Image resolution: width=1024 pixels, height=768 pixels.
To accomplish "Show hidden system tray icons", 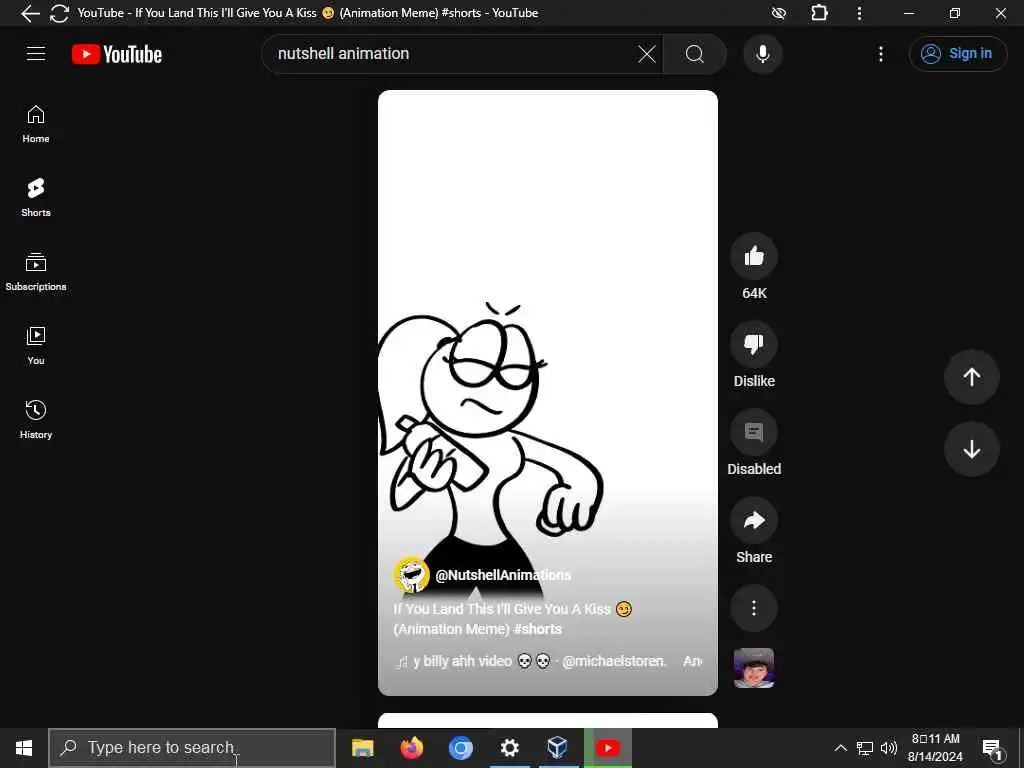I will 840,748.
